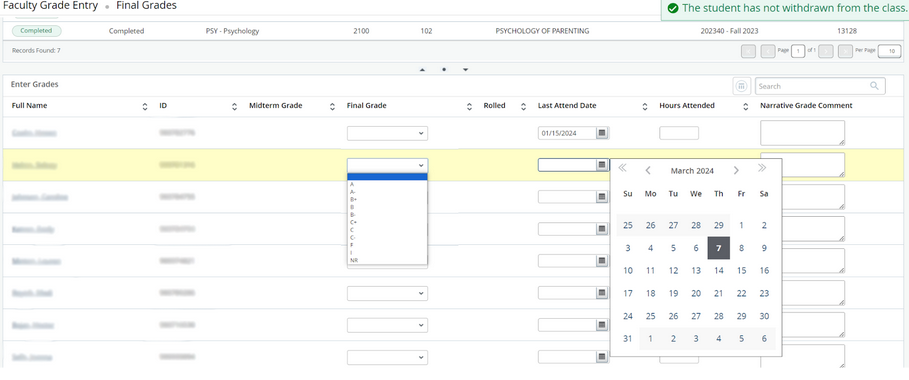
Task: Advance calendar to next month
Action: click(x=736, y=171)
